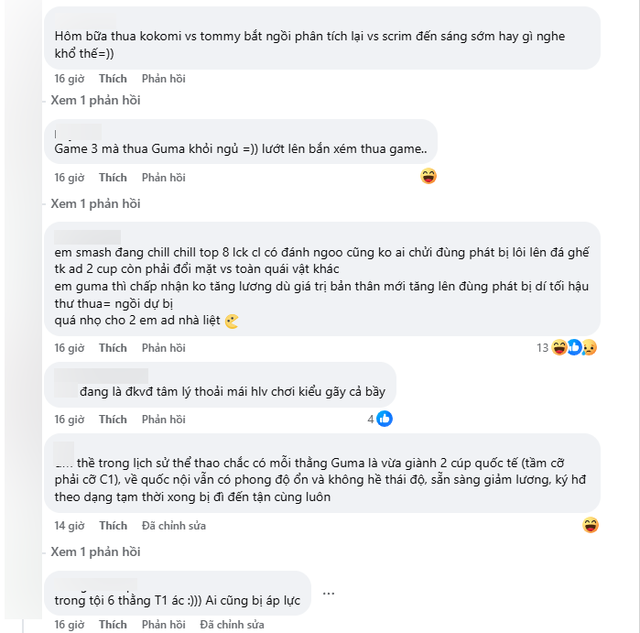Like the "trong tội 6 thằng T1" comment
The height and width of the screenshot is (633, 640).
(113, 624)
